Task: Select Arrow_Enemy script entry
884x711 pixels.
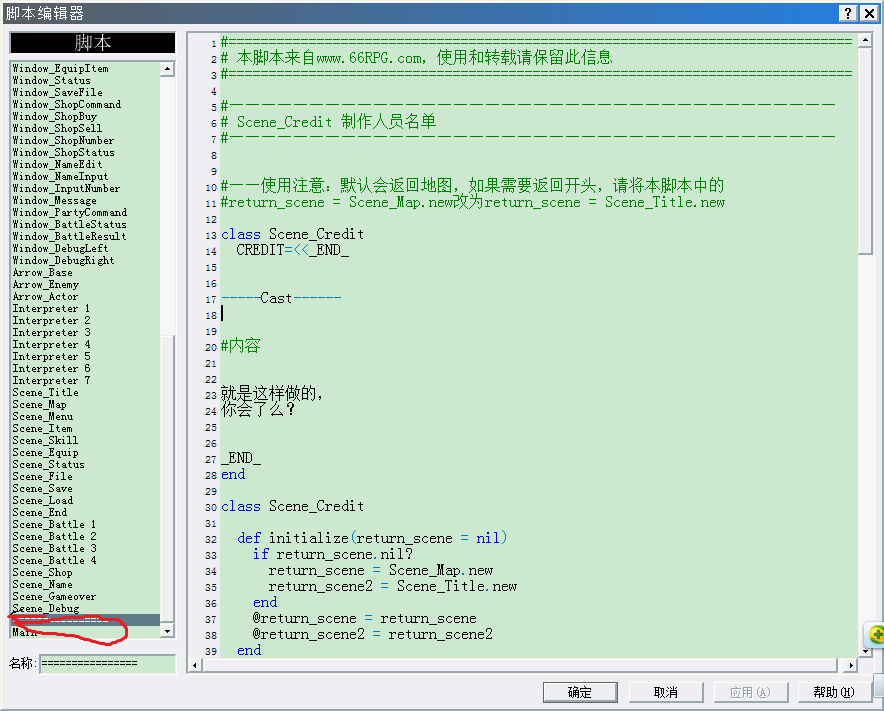Action: point(46,285)
